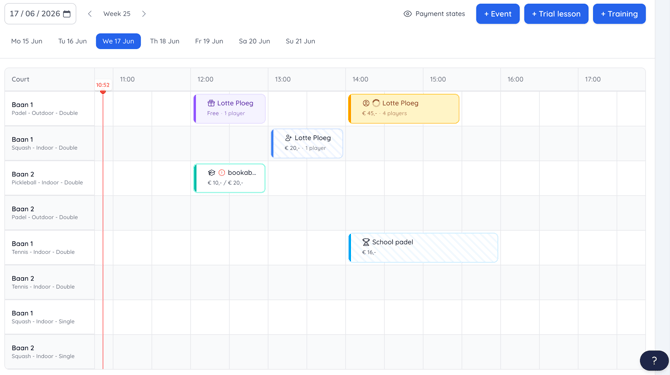Image resolution: width=670 pixels, height=375 pixels.
Task: Click the current time marker 10:52
Action: coord(103,85)
